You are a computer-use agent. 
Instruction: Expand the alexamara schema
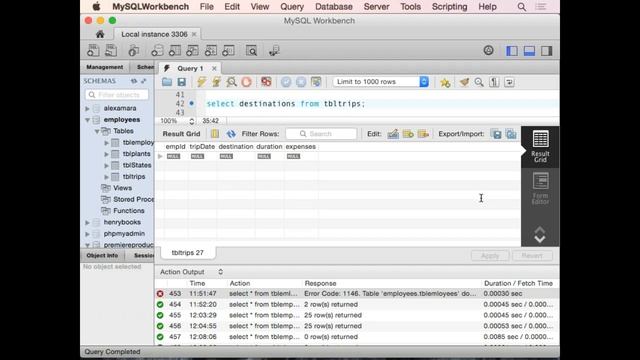(87, 109)
